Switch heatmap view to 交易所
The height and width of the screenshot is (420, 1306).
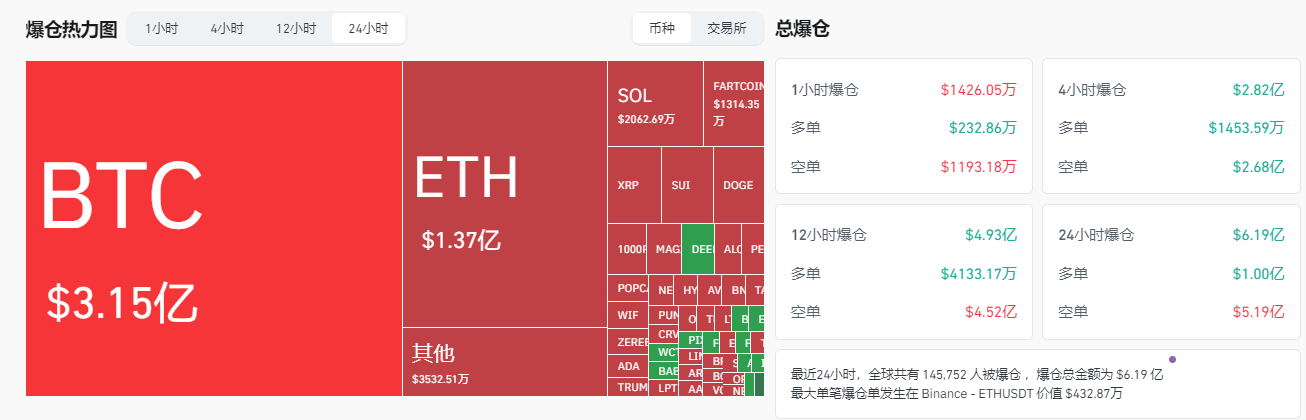(x=726, y=28)
